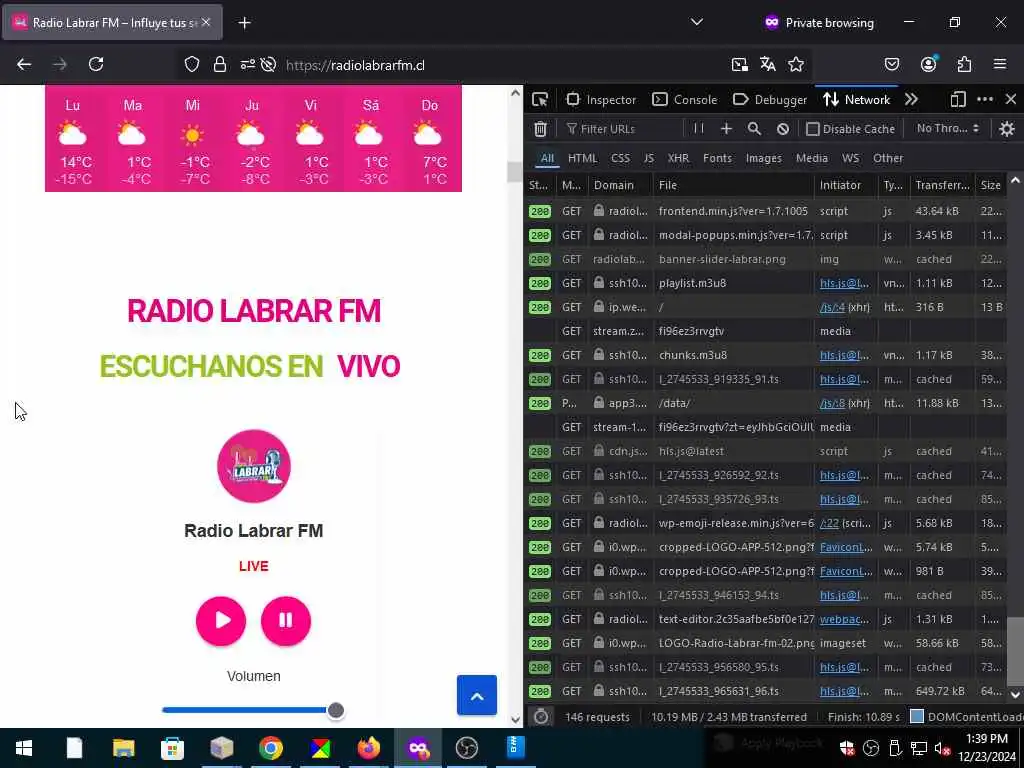The width and height of the screenshot is (1024, 768).
Task: Click the padlock site security icon
Action: coord(220,65)
